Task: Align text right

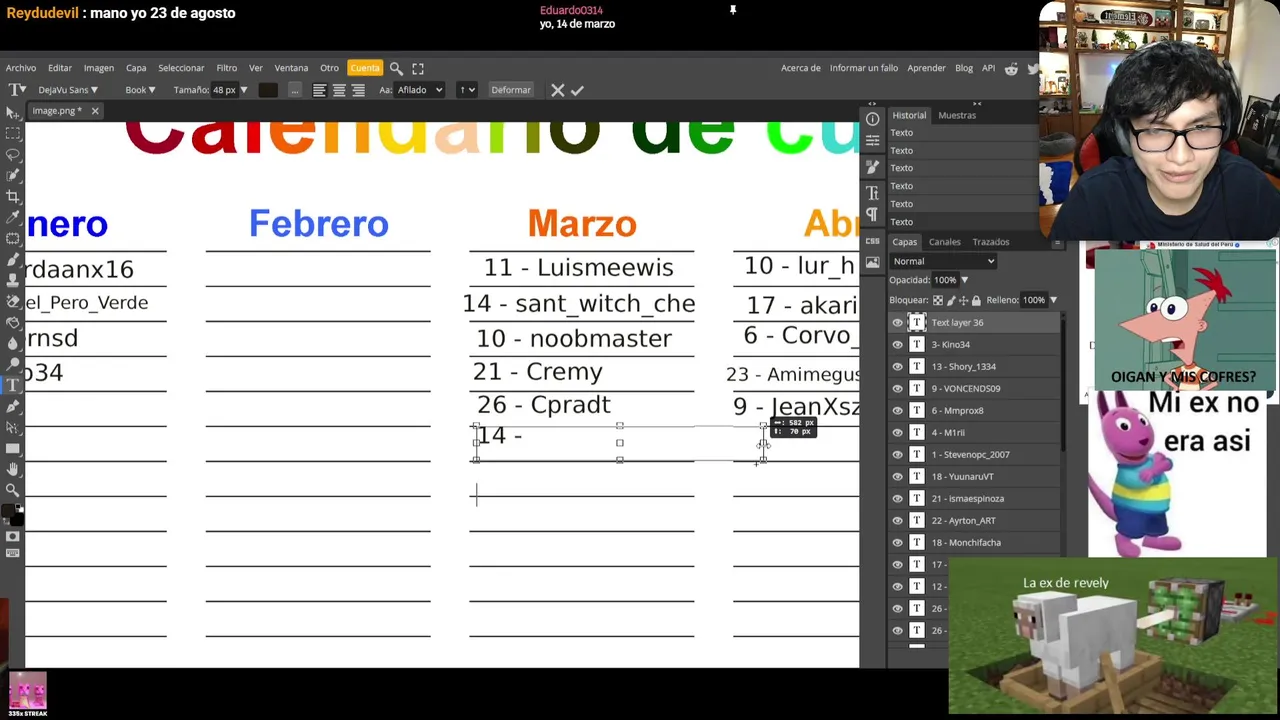Action: 358,90
